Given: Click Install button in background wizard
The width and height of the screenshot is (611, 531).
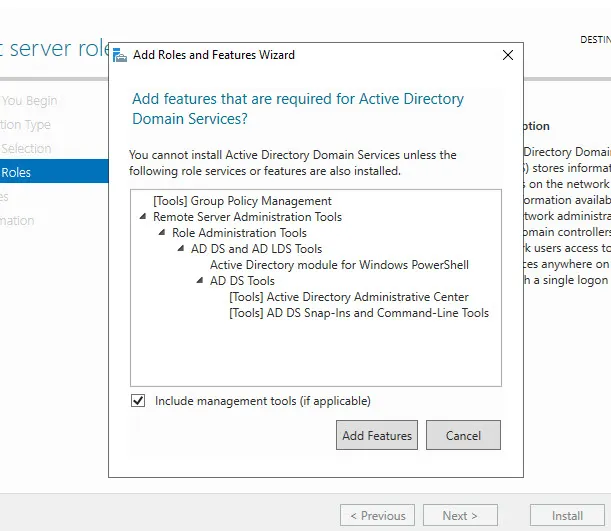Looking at the screenshot, I should 567,515.
